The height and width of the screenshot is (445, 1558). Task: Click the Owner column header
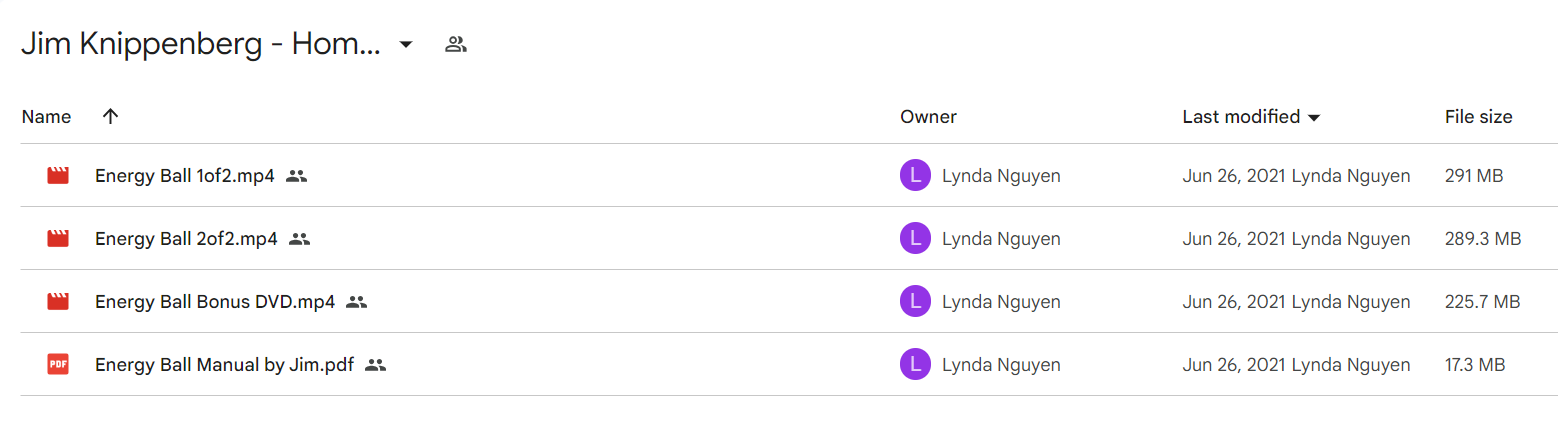(928, 117)
